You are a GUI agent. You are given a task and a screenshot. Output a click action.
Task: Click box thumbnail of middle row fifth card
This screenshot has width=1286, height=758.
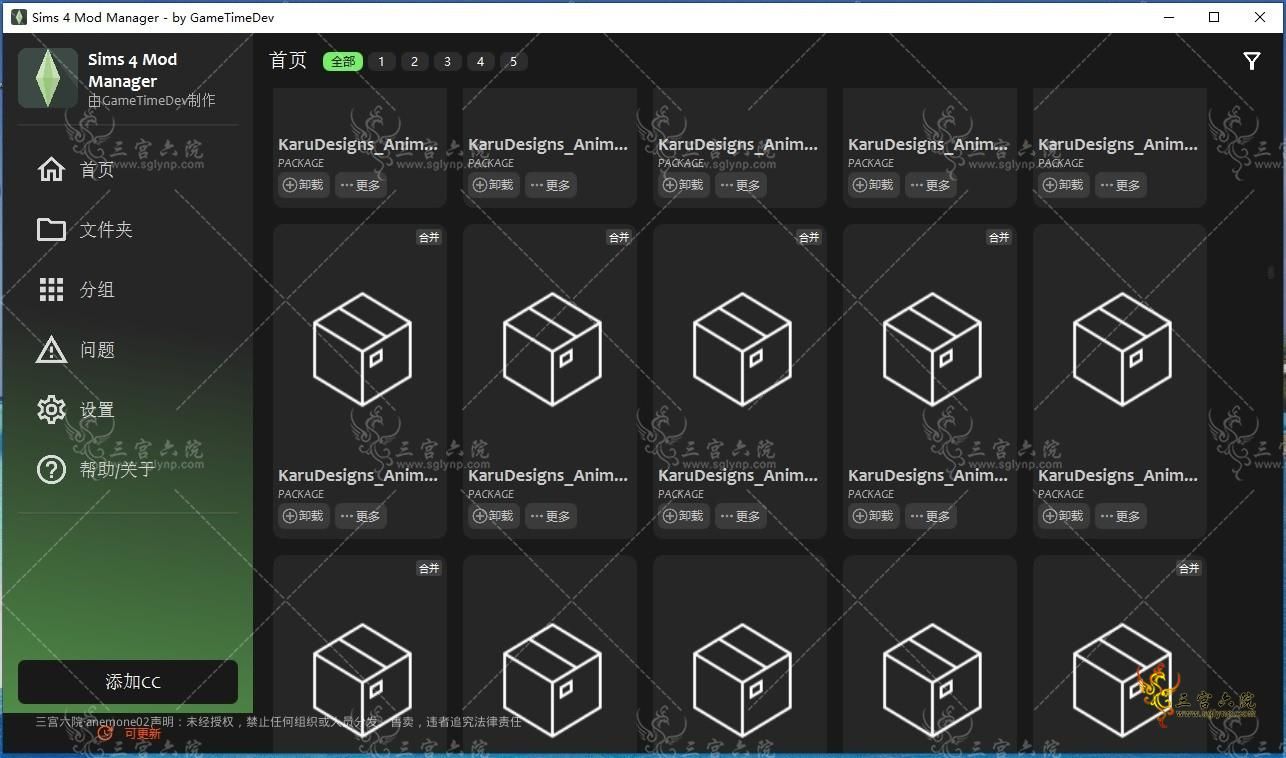click(x=1122, y=349)
